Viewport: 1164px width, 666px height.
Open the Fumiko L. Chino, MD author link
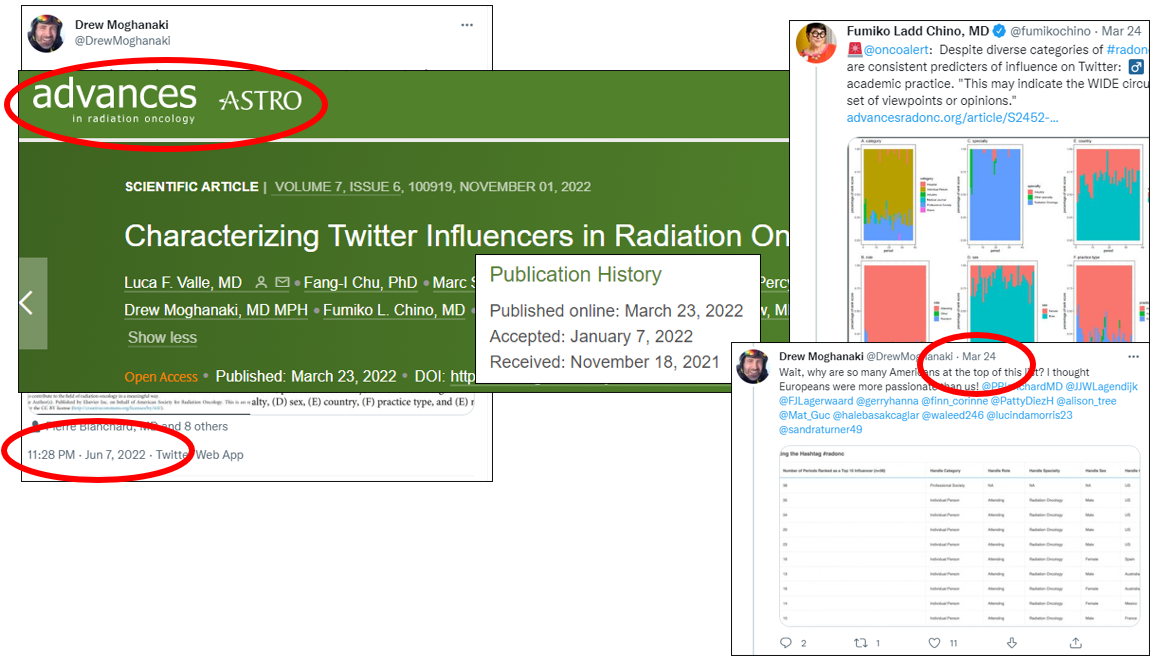click(394, 310)
